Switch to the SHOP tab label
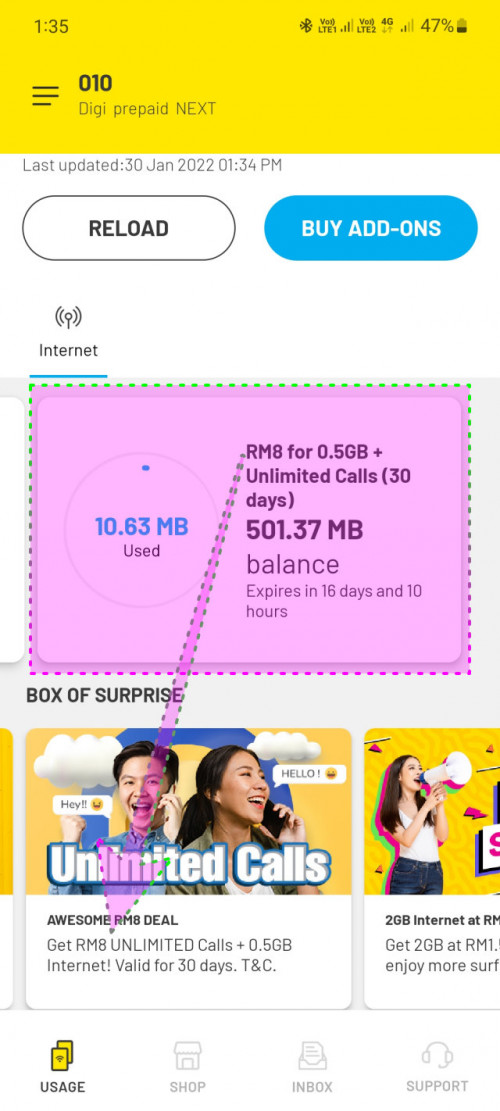500x1111 pixels. [x=188, y=1086]
